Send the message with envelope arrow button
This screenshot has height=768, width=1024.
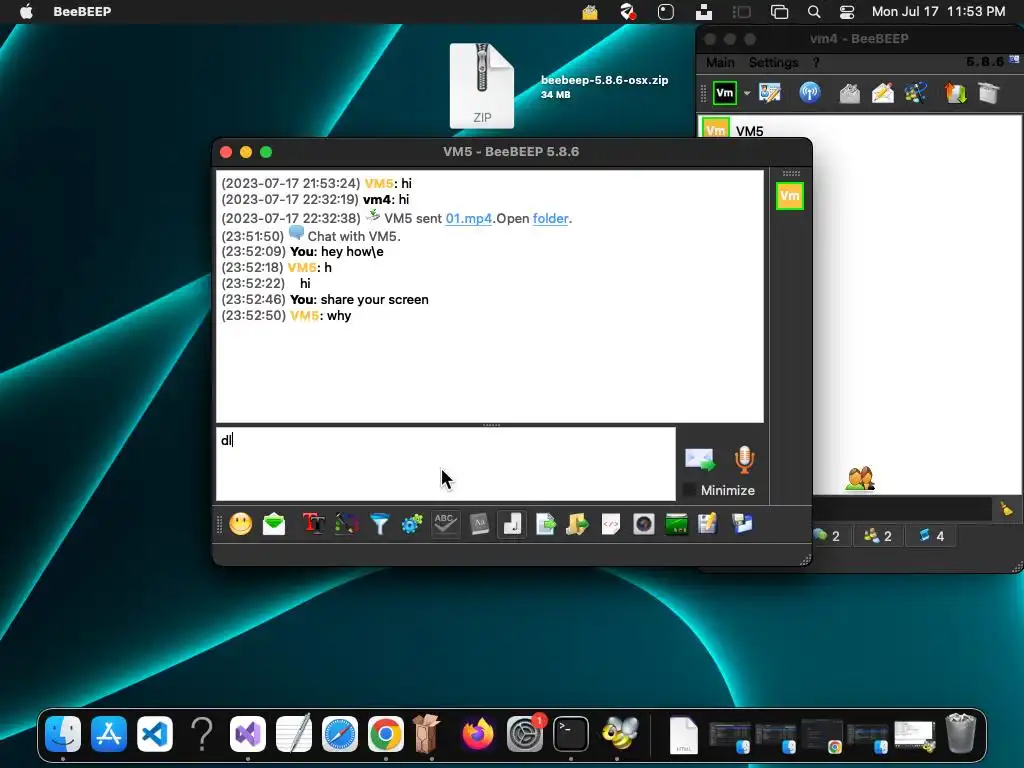pos(700,460)
